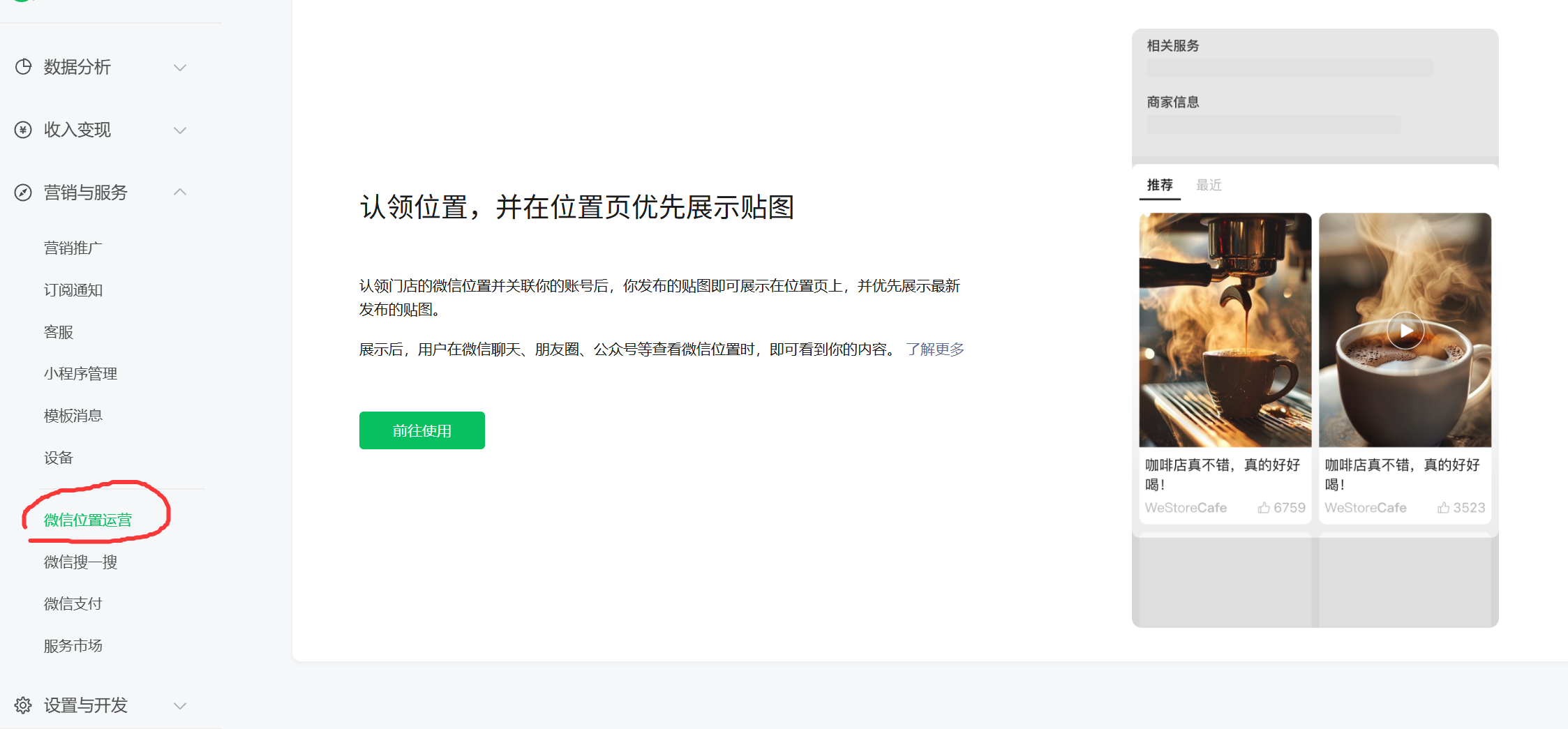Click the play icon on the coffee video
Image resolution: width=1568 pixels, height=729 pixels.
click(x=1405, y=331)
